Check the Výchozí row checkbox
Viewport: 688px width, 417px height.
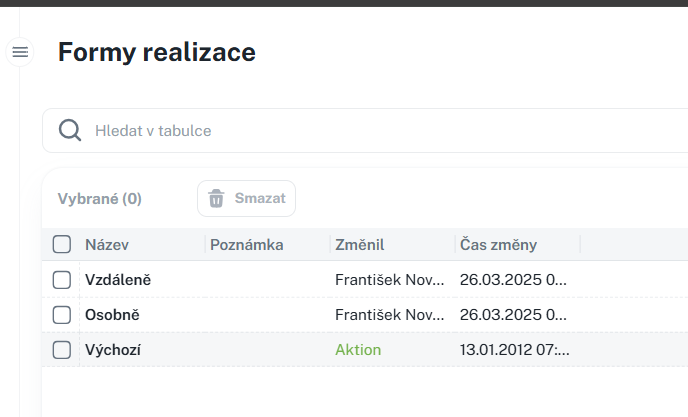click(62, 350)
